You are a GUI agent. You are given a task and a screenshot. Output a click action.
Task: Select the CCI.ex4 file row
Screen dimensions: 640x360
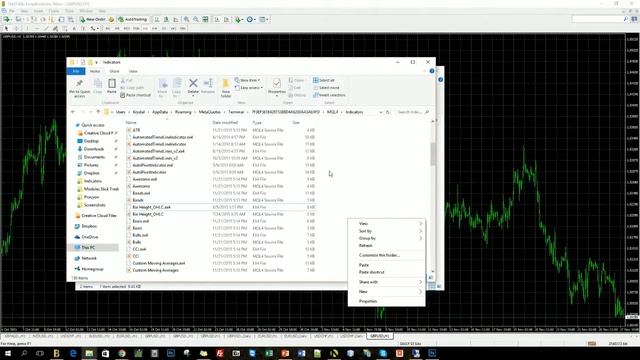[220, 249]
